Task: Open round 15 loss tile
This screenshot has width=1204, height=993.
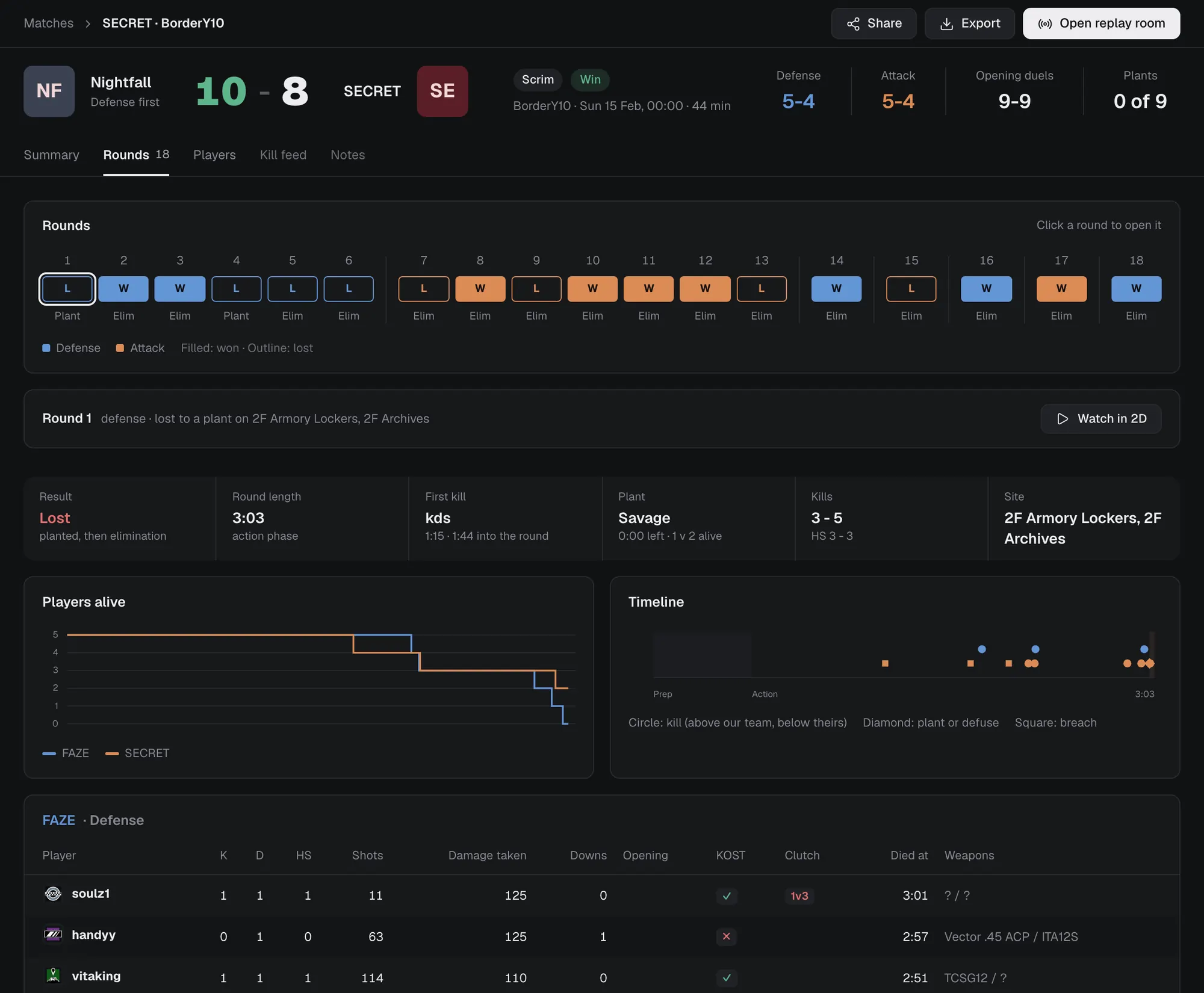Action: (x=911, y=289)
